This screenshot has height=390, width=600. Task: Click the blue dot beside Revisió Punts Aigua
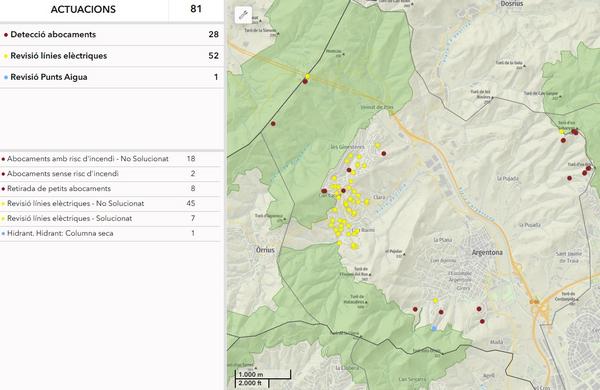pos(6,78)
